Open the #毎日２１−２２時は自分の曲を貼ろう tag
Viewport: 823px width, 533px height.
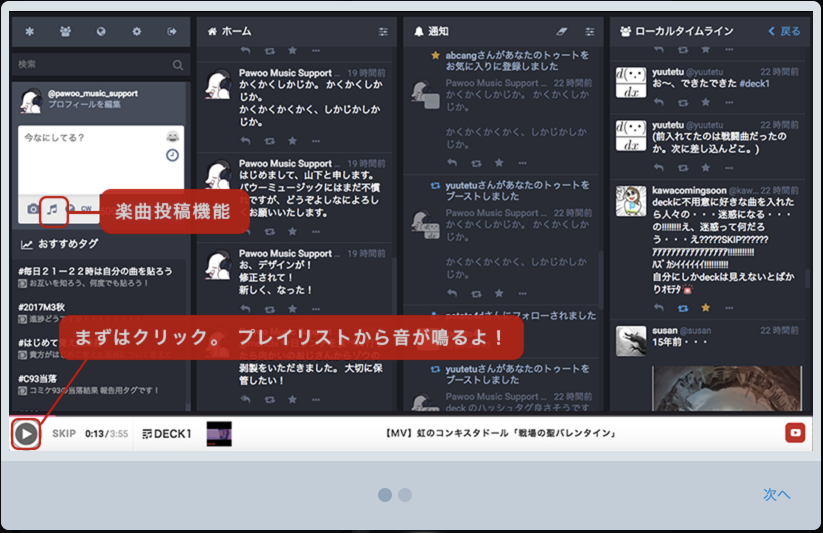pyautogui.click(x=95, y=271)
